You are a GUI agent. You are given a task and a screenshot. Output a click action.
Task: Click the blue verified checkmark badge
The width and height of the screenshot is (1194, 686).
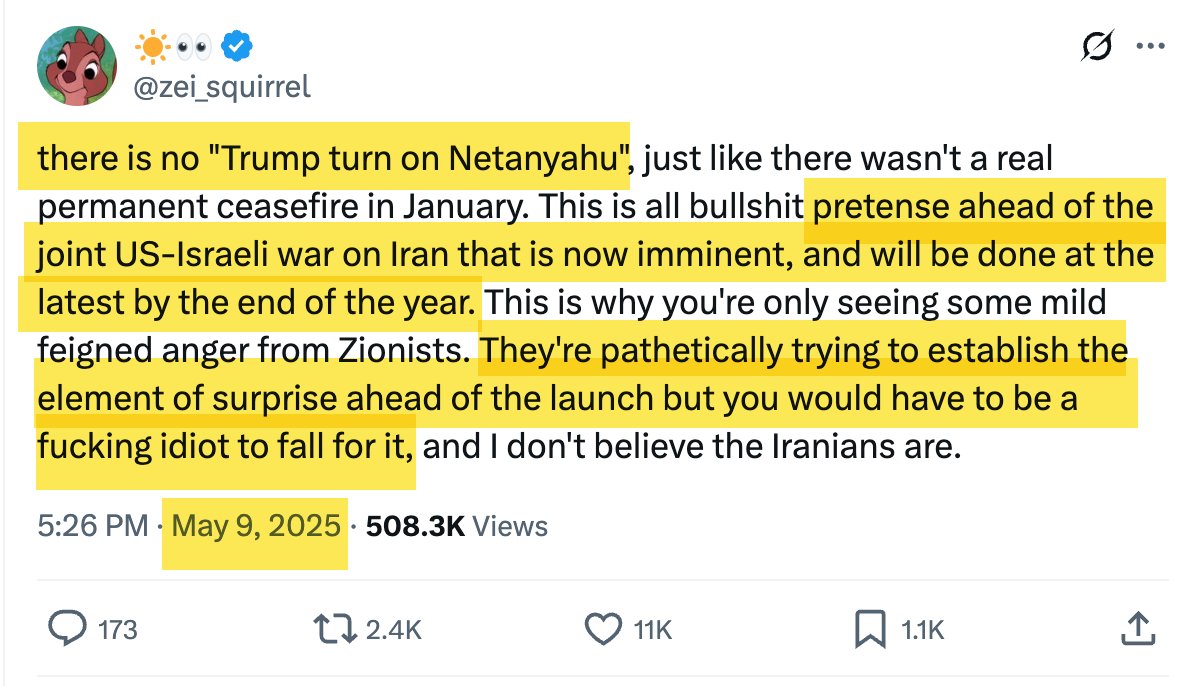(236, 47)
